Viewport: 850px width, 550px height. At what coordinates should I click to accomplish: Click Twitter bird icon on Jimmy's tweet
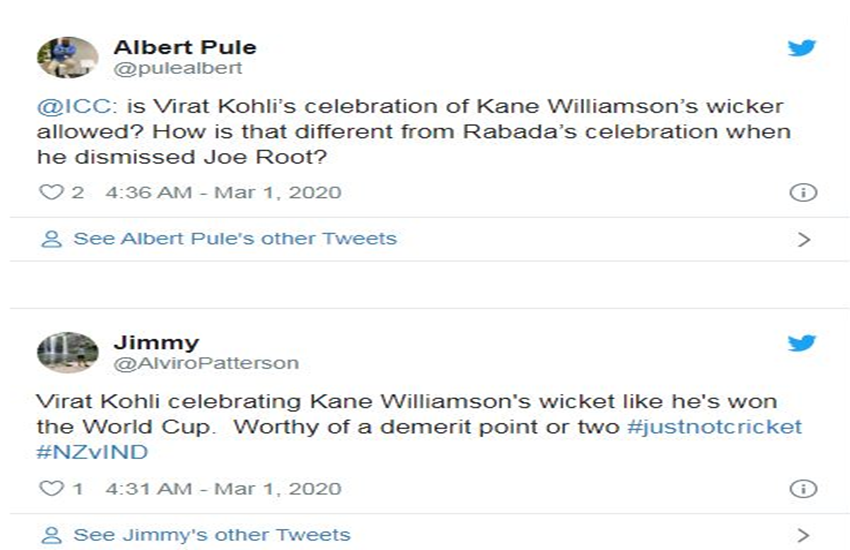click(802, 344)
